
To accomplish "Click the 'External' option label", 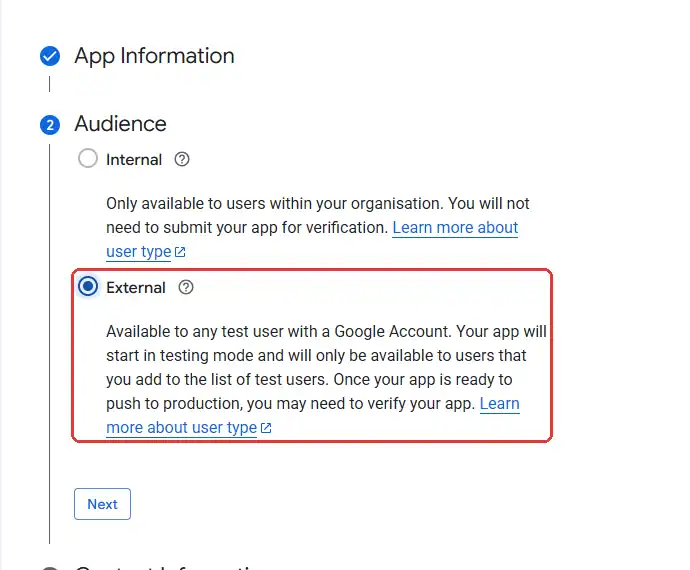I will tap(136, 287).
